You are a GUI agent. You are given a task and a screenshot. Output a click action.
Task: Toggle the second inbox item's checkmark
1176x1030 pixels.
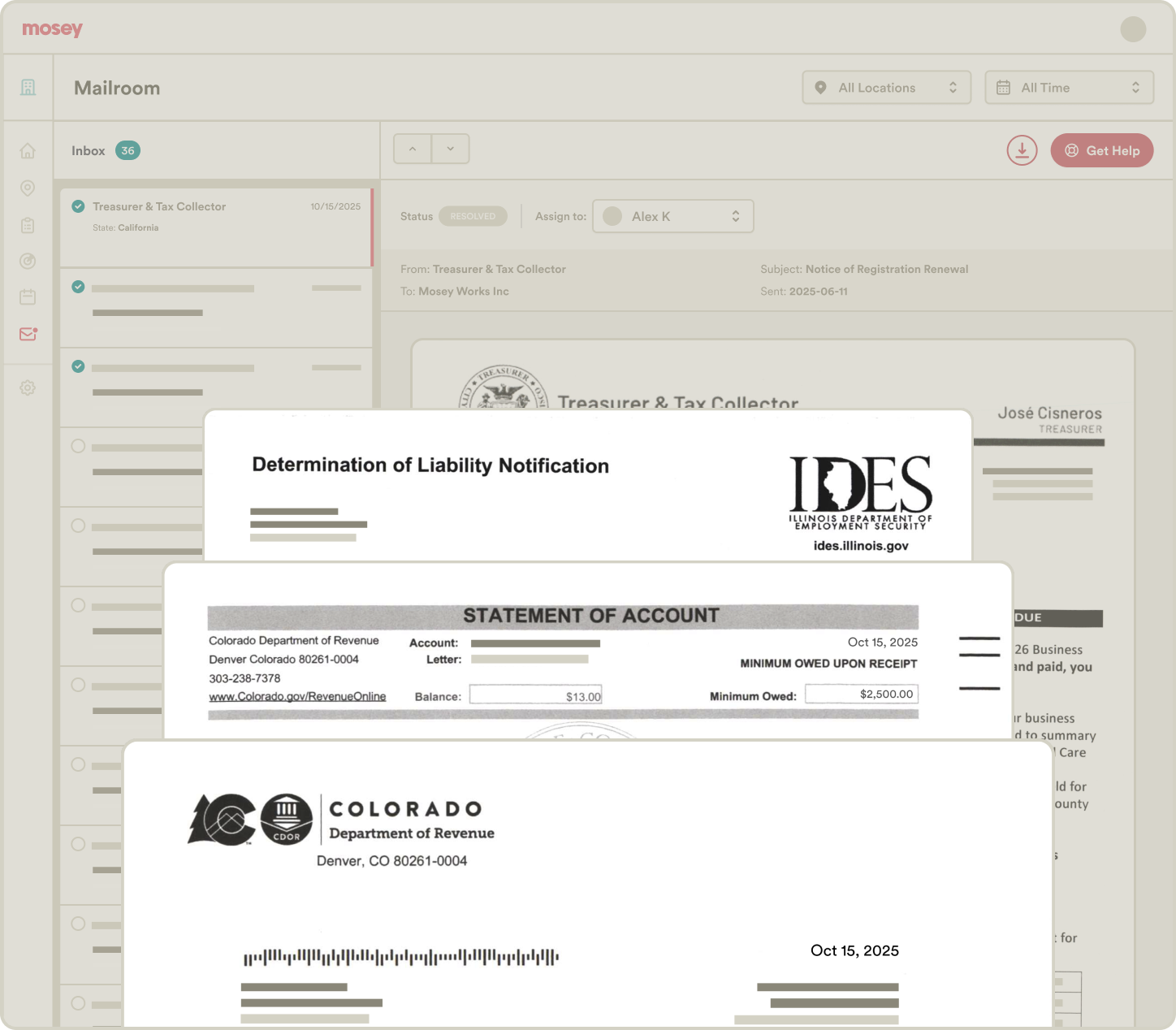click(78, 287)
